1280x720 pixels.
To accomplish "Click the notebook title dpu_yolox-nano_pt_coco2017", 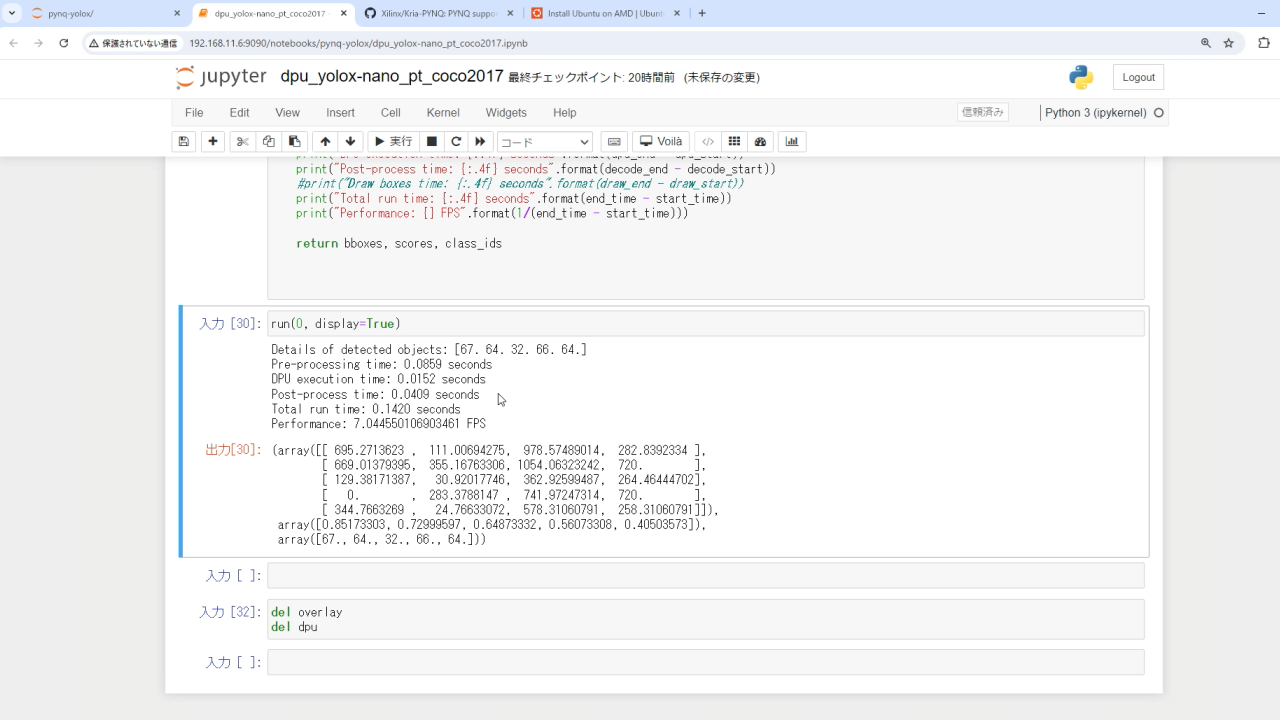I will (x=391, y=77).
